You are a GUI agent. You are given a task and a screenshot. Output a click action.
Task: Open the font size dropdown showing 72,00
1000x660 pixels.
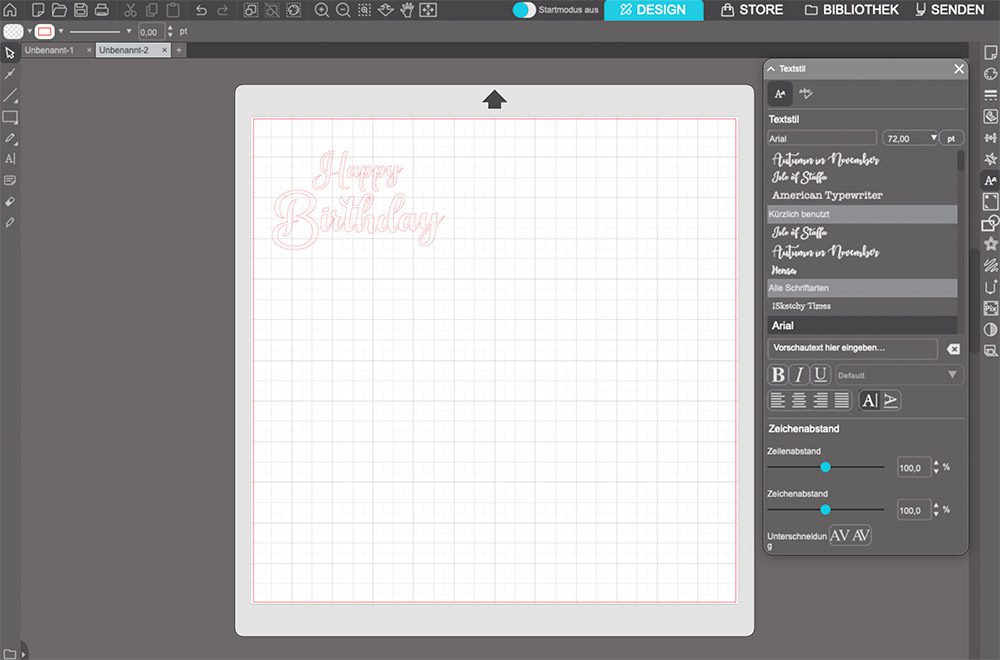click(935, 137)
